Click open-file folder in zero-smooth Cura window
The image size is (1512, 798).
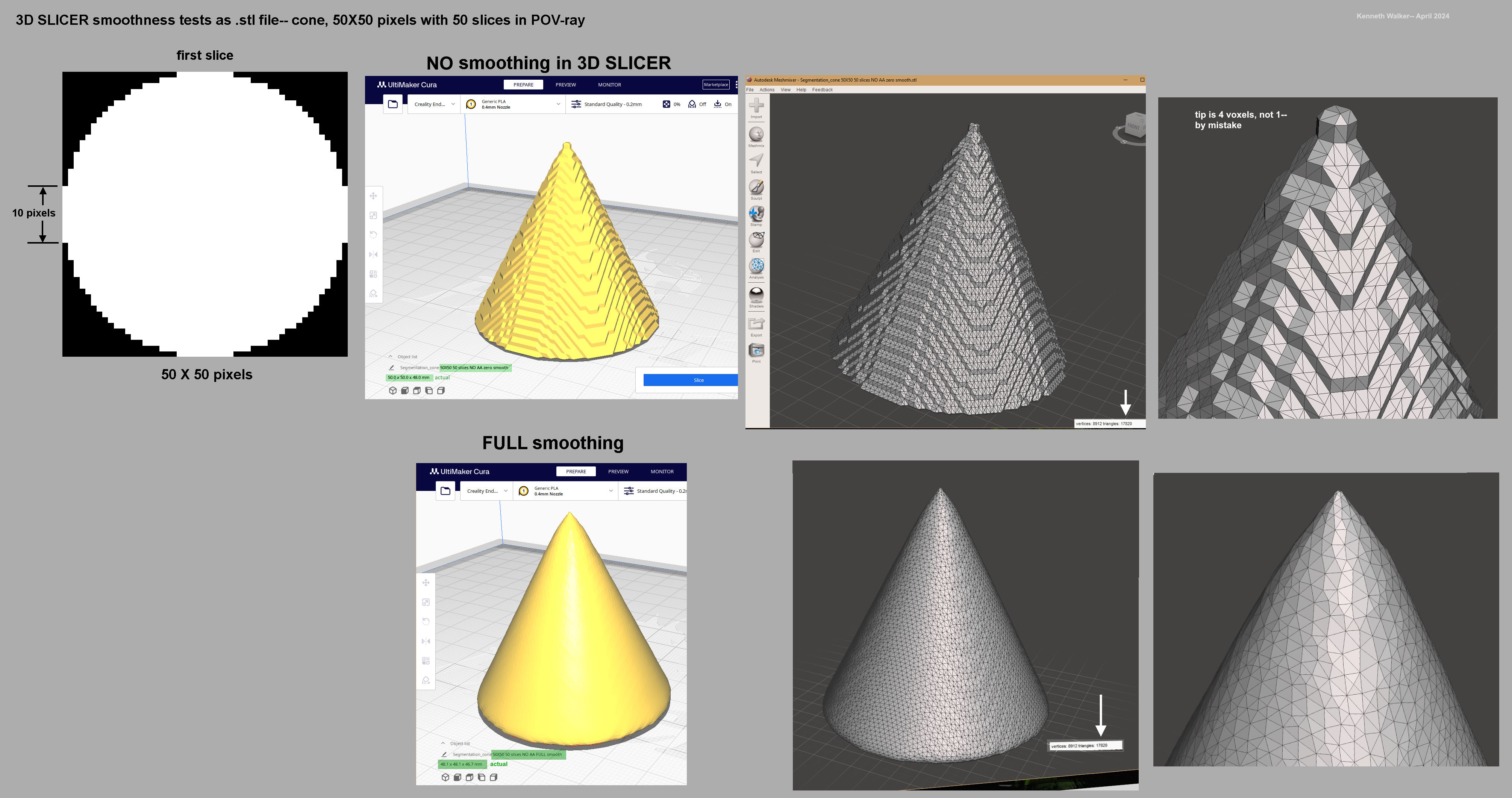(393, 104)
